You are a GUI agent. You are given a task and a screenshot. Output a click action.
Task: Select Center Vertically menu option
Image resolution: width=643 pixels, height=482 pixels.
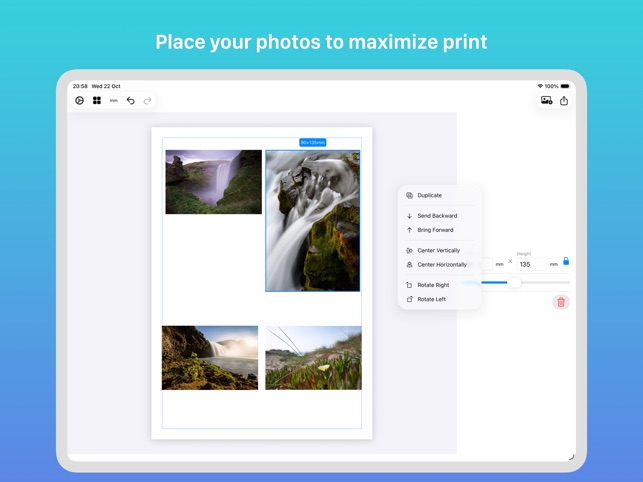point(438,250)
